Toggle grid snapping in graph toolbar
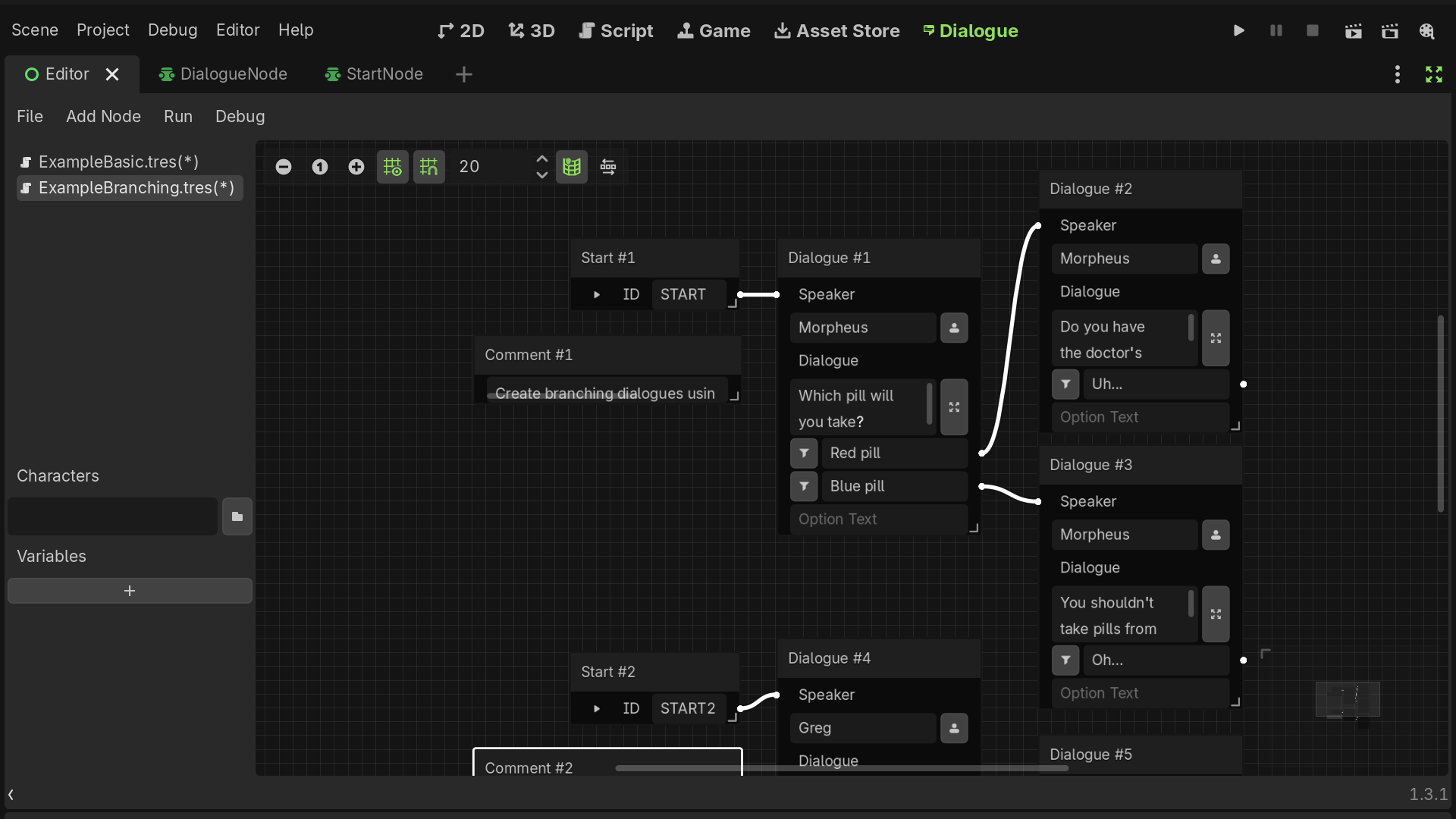 [429, 167]
